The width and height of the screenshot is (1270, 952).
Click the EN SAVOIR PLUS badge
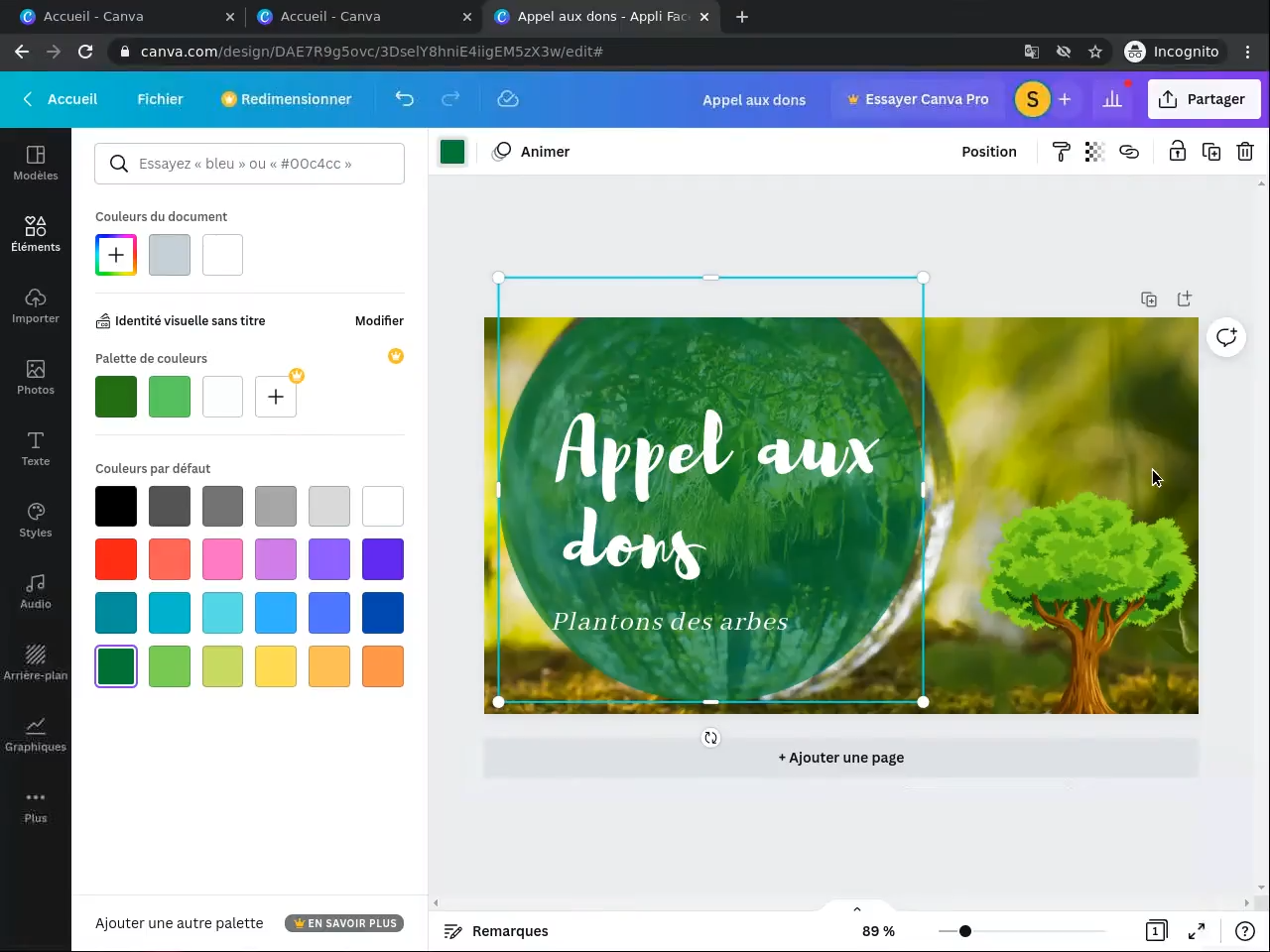tap(343, 923)
